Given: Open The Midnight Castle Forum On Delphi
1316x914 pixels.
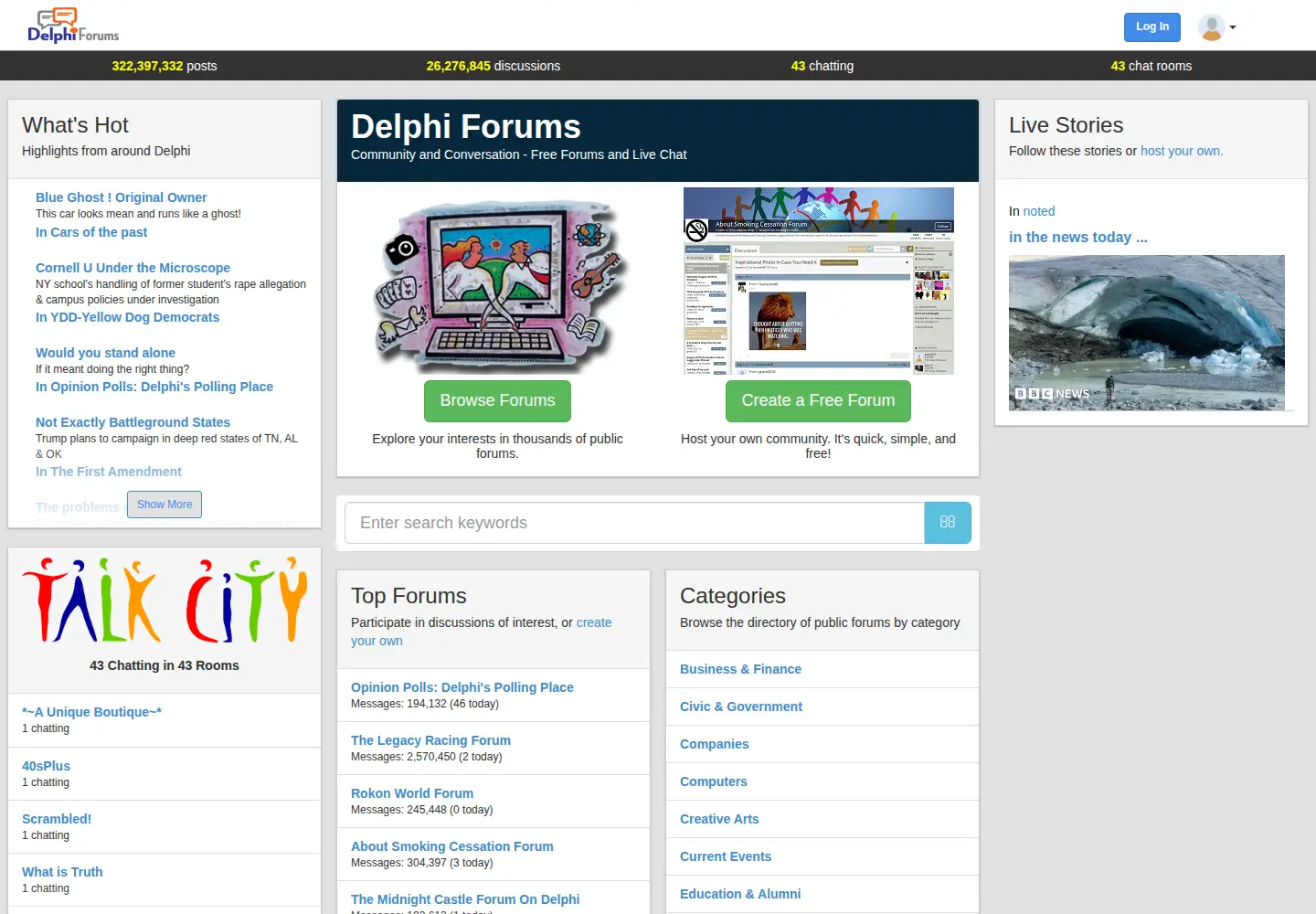Looking at the screenshot, I should [465, 899].
